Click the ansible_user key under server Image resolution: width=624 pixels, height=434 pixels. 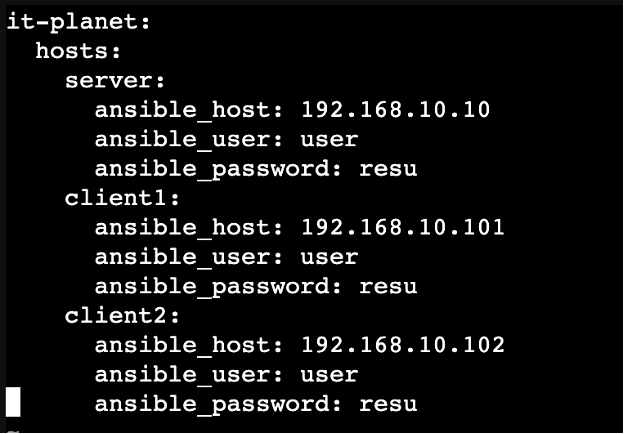(185, 139)
